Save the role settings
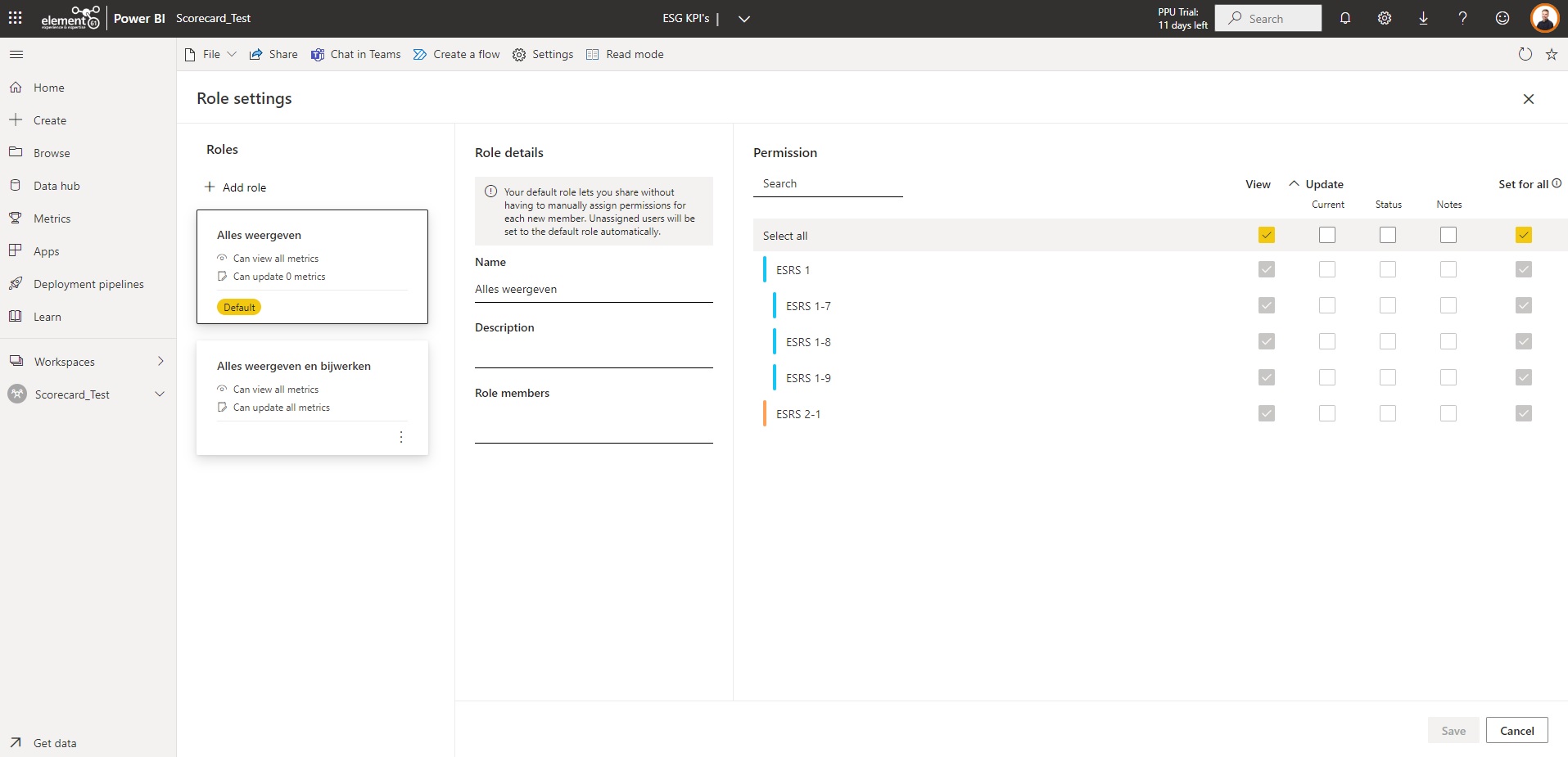This screenshot has width=1568, height=757. click(1453, 730)
